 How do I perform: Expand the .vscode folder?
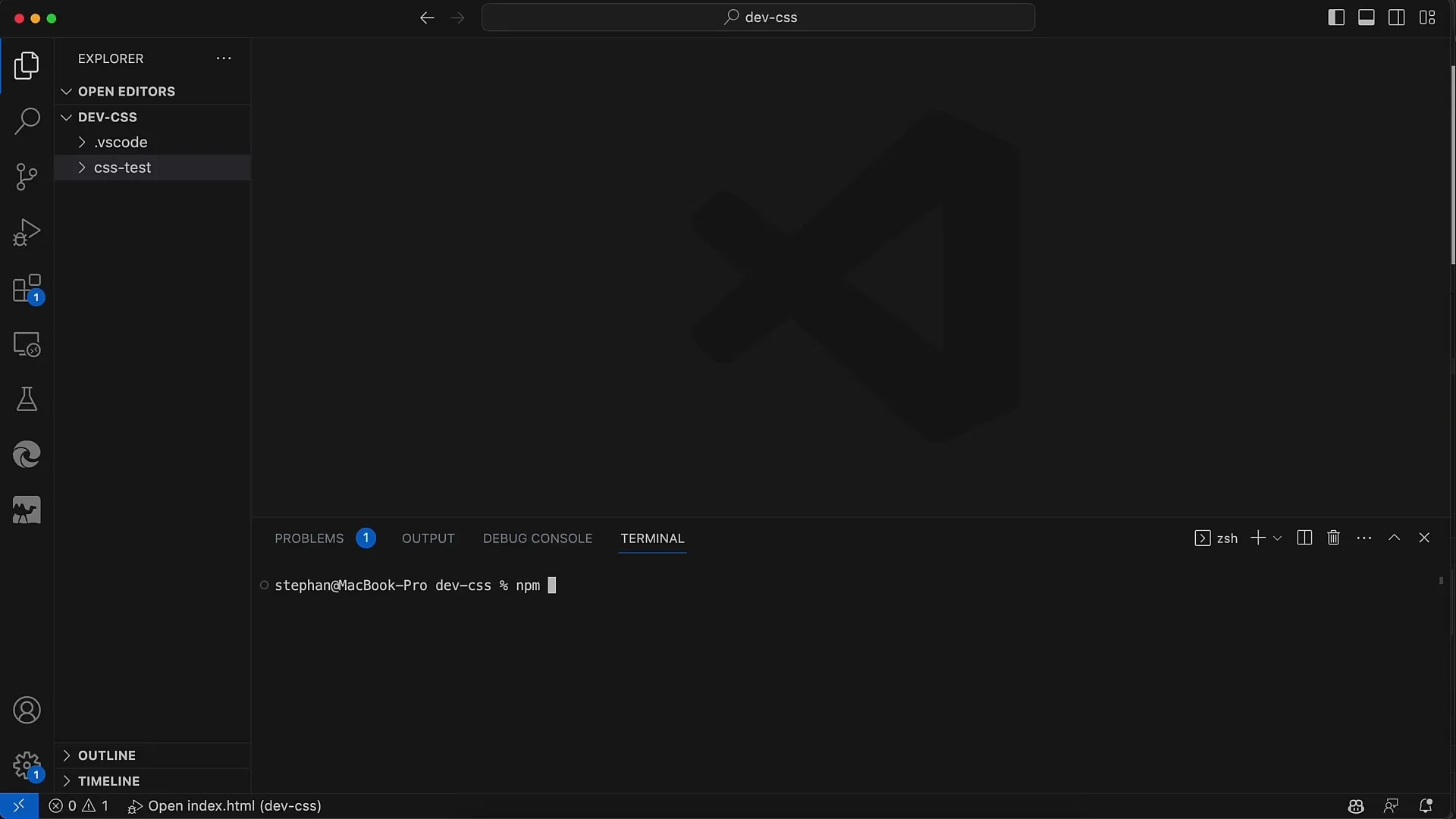[x=152, y=143]
